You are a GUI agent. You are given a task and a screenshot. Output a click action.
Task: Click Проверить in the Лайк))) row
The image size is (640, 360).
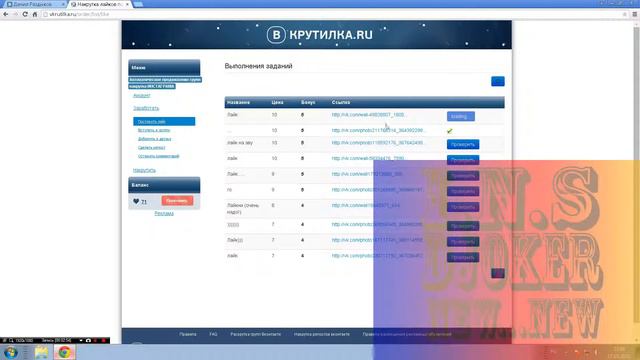(463, 242)
